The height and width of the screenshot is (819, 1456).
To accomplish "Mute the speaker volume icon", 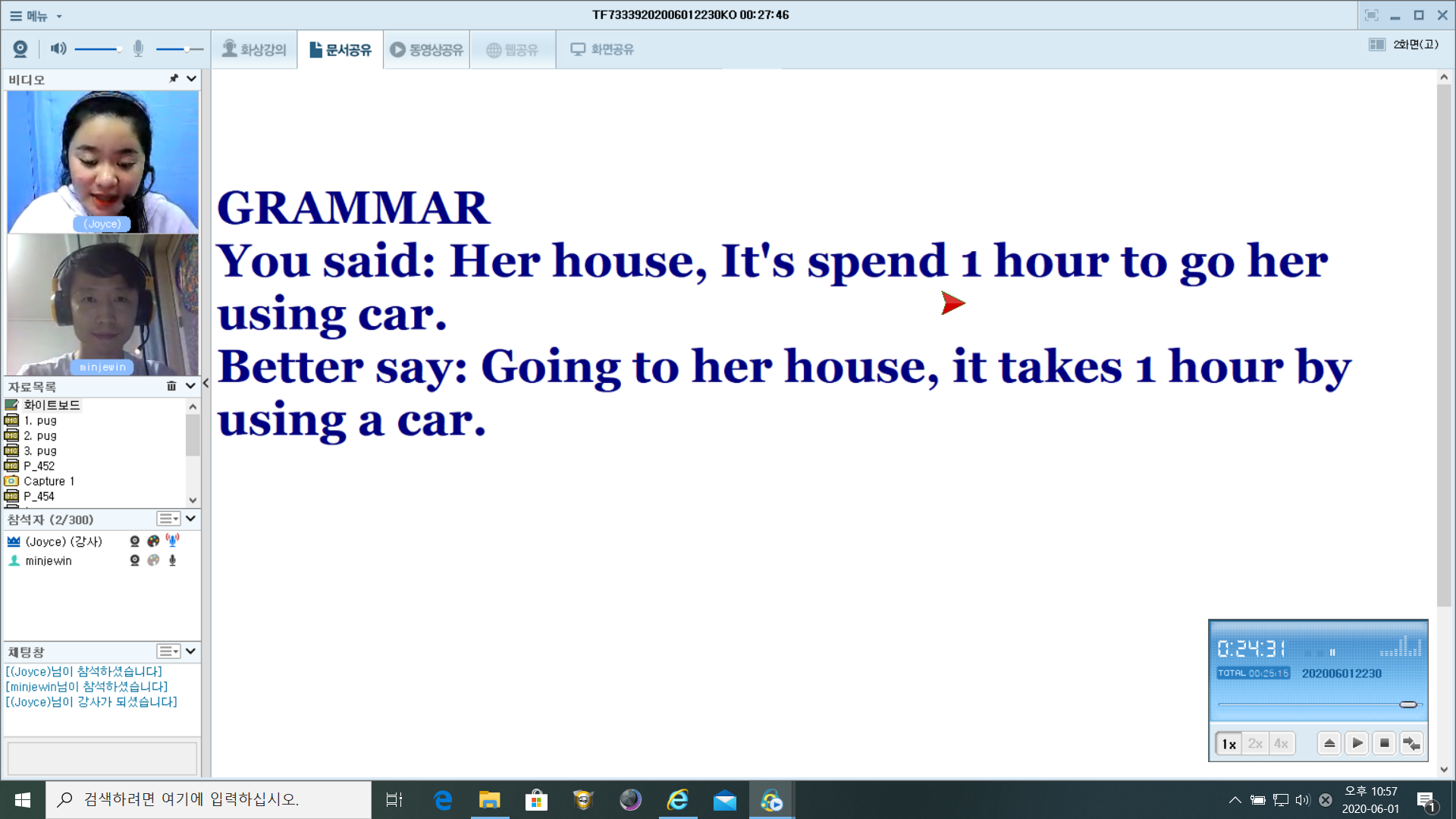I will [58, 49].
